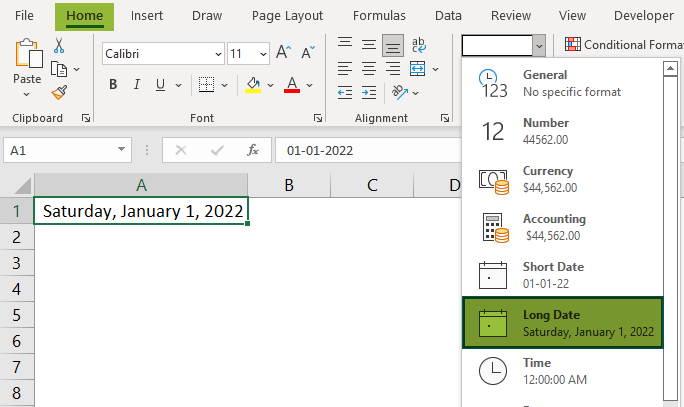
Task: Switch to the Insert tab
Action: point(147,16)
